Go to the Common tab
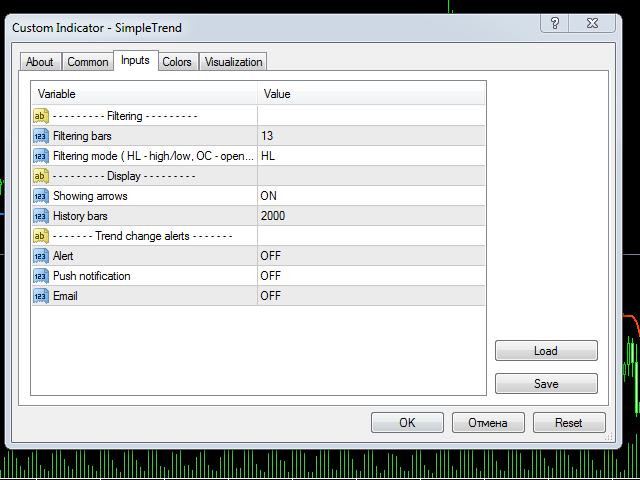640x480 pixels. tap(88, 62)
